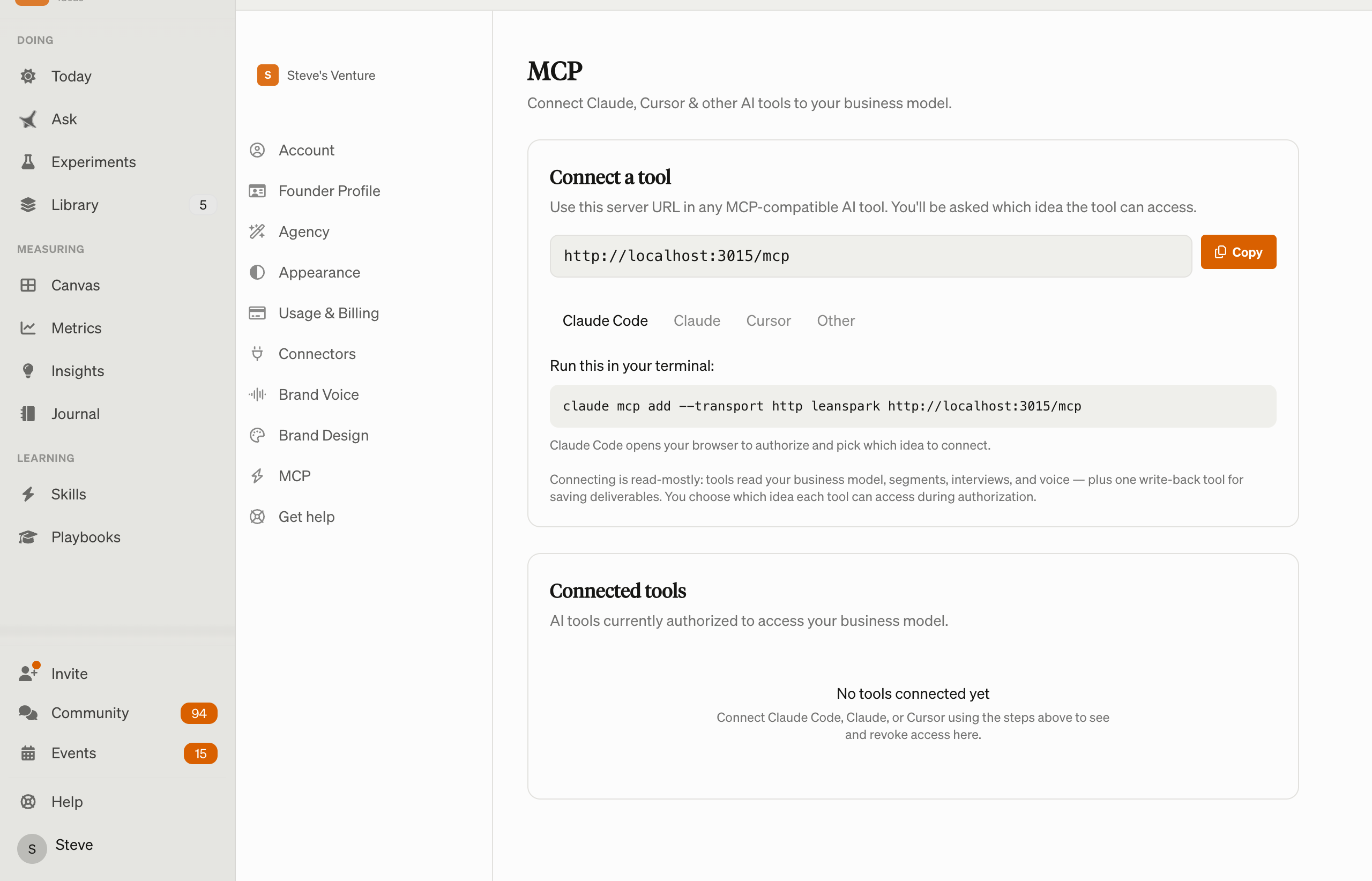Click the Usage & Billing card icon
This screenshot has height=881, width=1372.
coord(257,313)
